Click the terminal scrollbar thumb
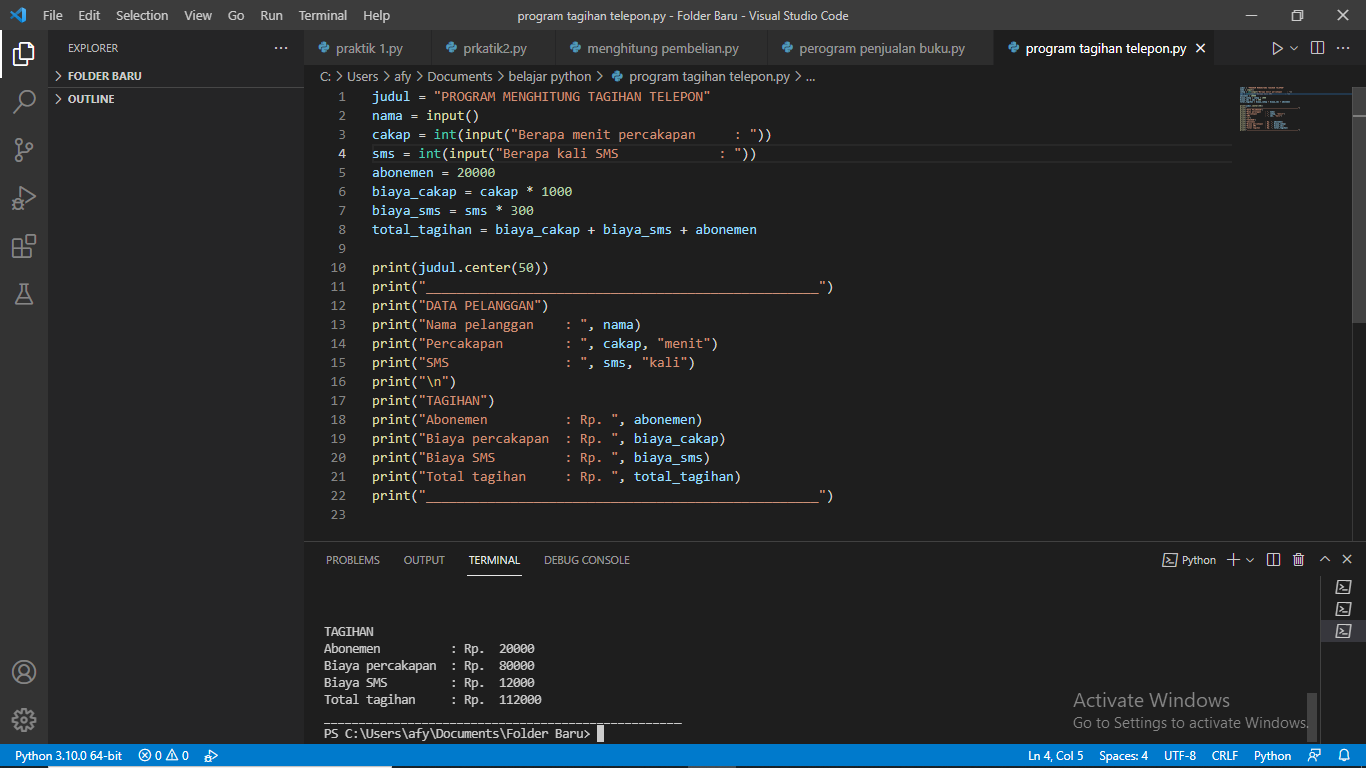This screenshot has width=1366, height=768. pyautogui.click(x=1312, y=717)
